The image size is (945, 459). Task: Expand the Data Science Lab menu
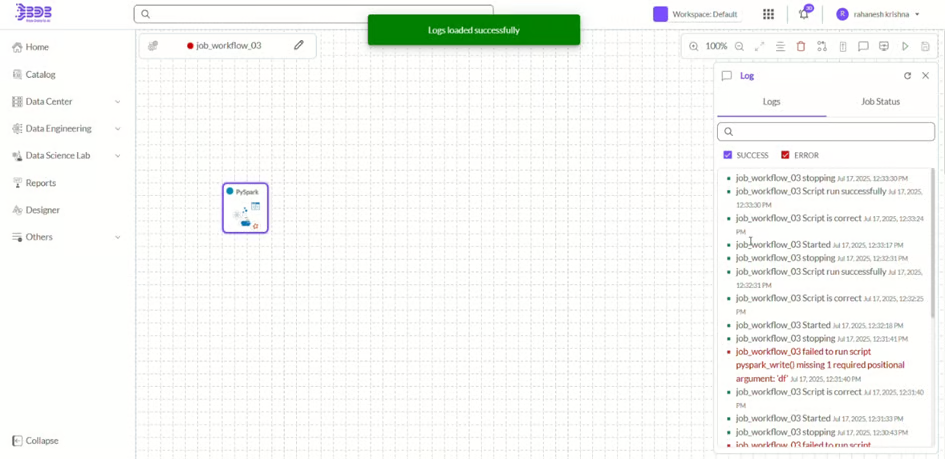tap(117, 156)
